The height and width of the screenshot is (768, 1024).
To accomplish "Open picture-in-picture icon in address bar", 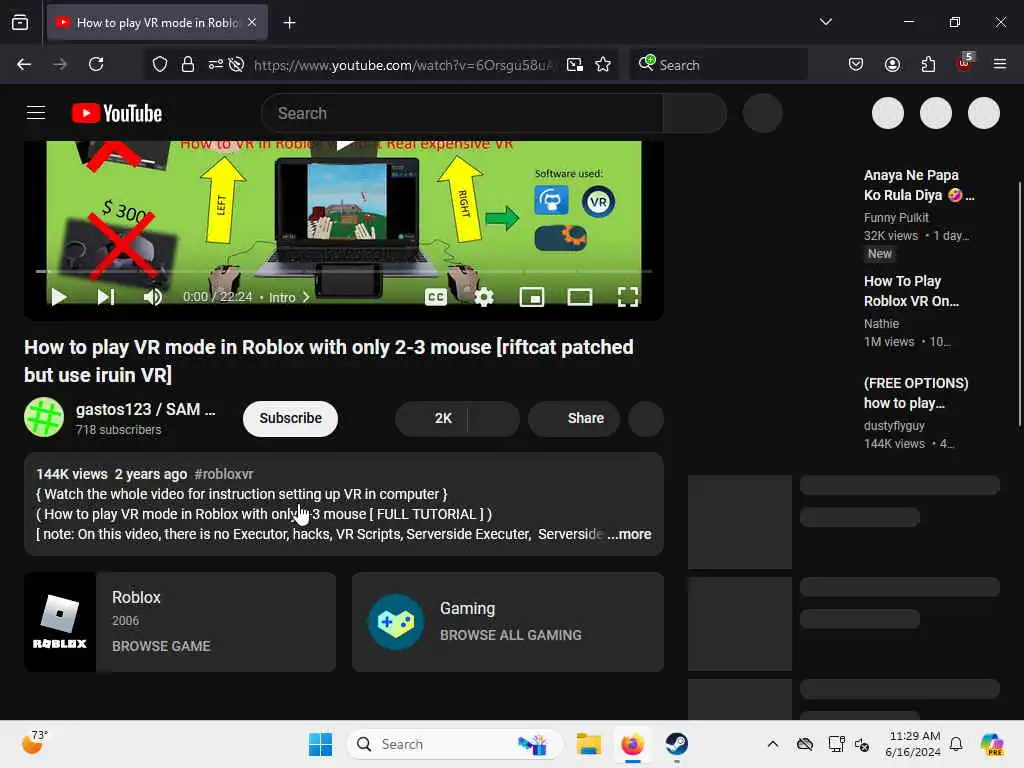I will click(x=575, y=64).
